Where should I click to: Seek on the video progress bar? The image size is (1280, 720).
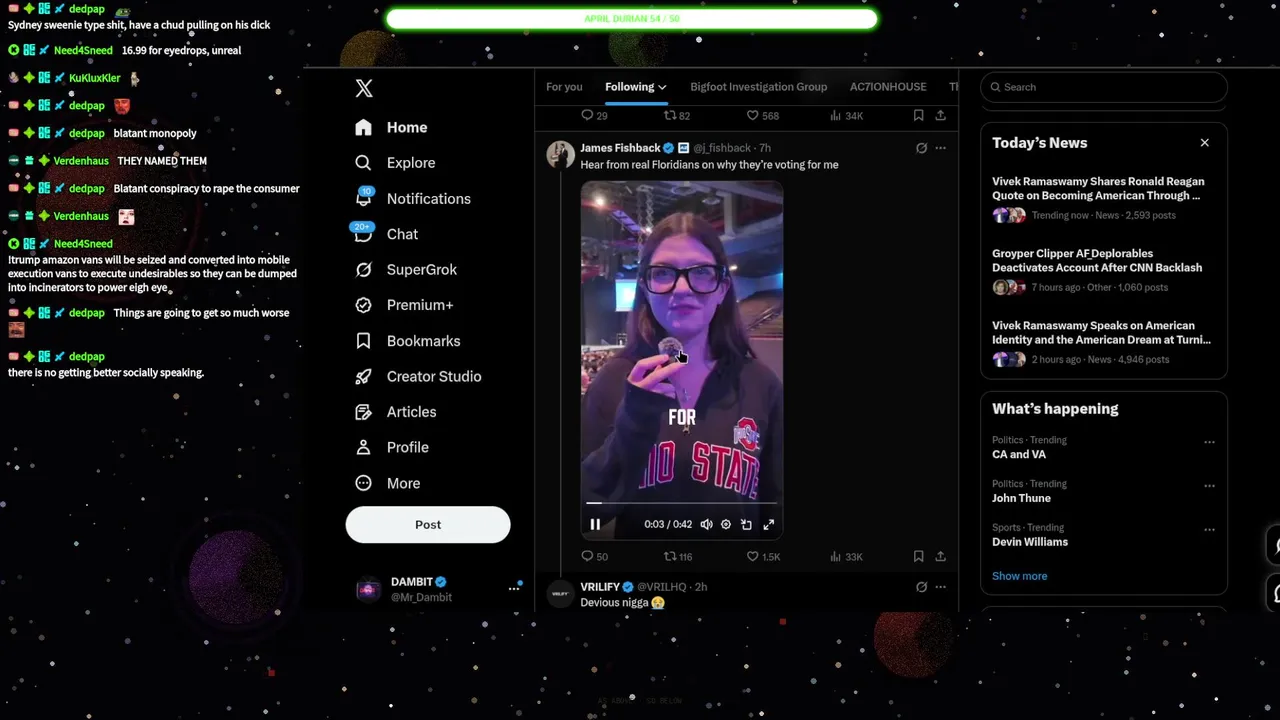point(682,503)
